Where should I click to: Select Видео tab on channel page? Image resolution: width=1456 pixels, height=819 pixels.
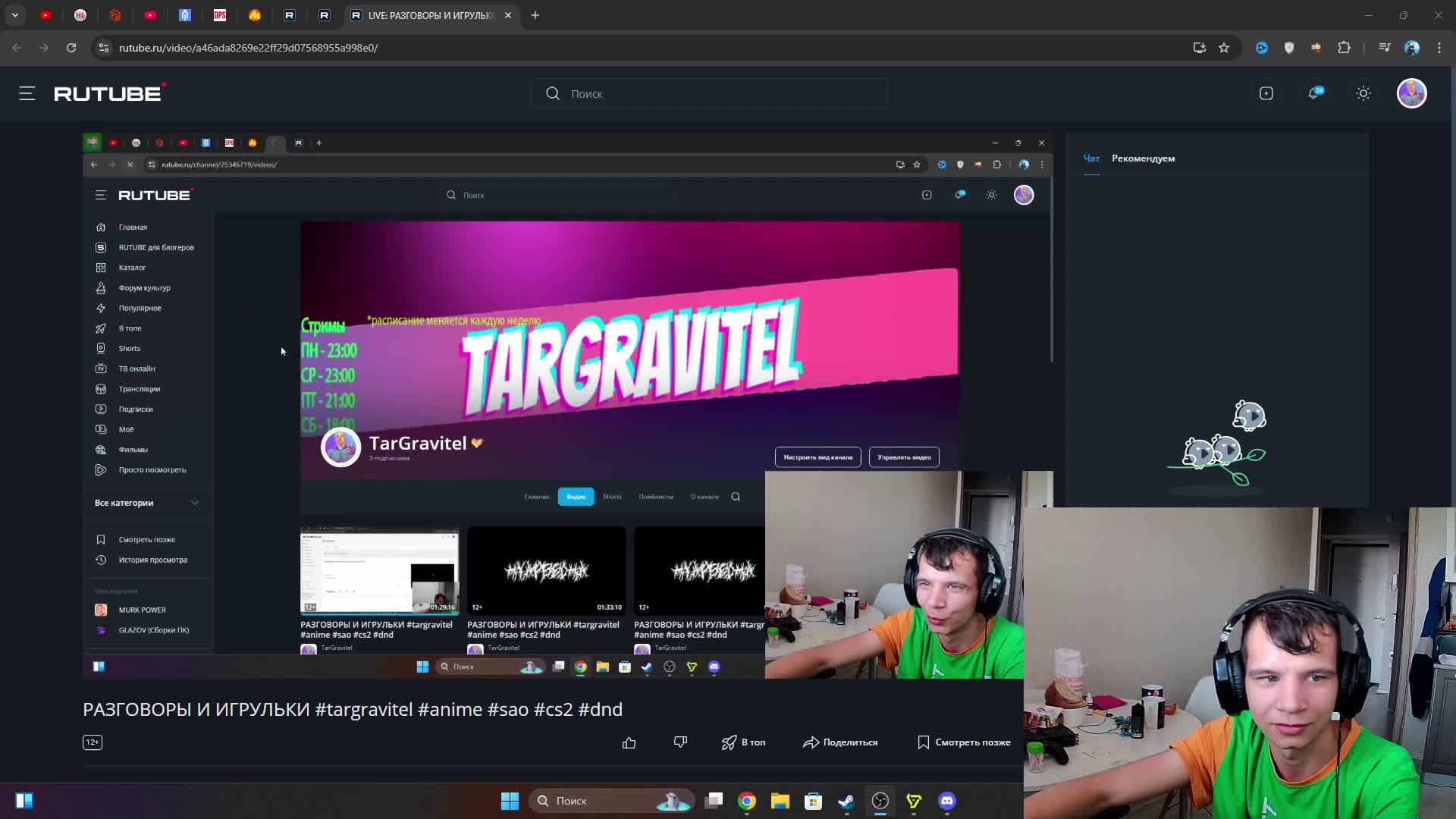[x=576, y=497]
